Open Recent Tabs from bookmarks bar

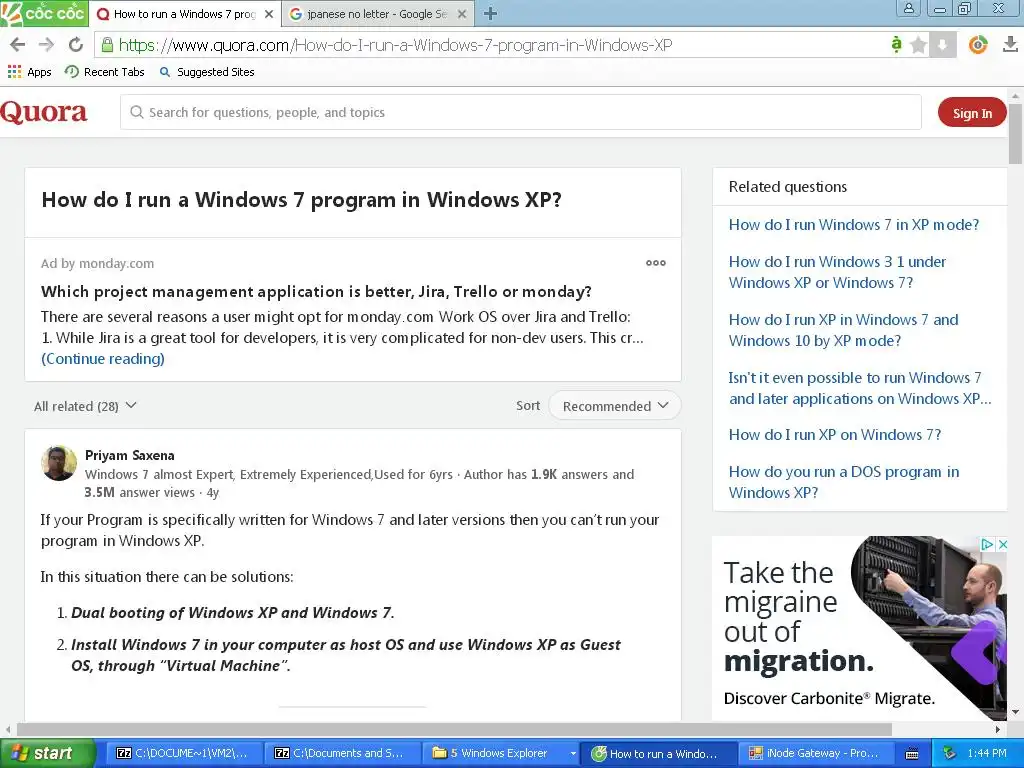104,72
